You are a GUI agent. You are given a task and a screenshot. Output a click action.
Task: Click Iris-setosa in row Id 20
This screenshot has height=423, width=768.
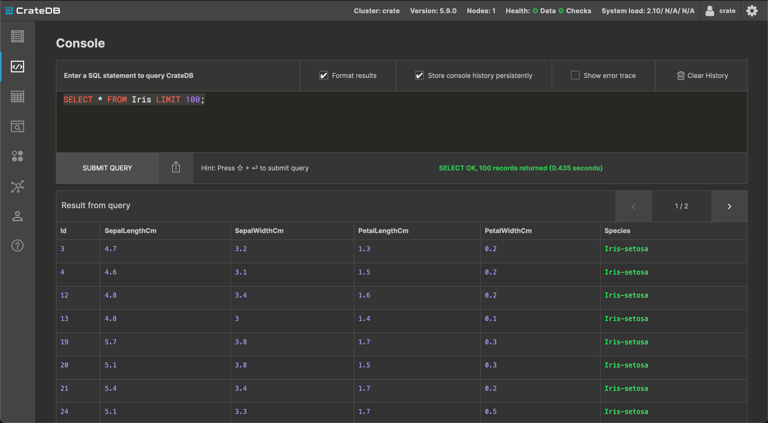point(626,365)
